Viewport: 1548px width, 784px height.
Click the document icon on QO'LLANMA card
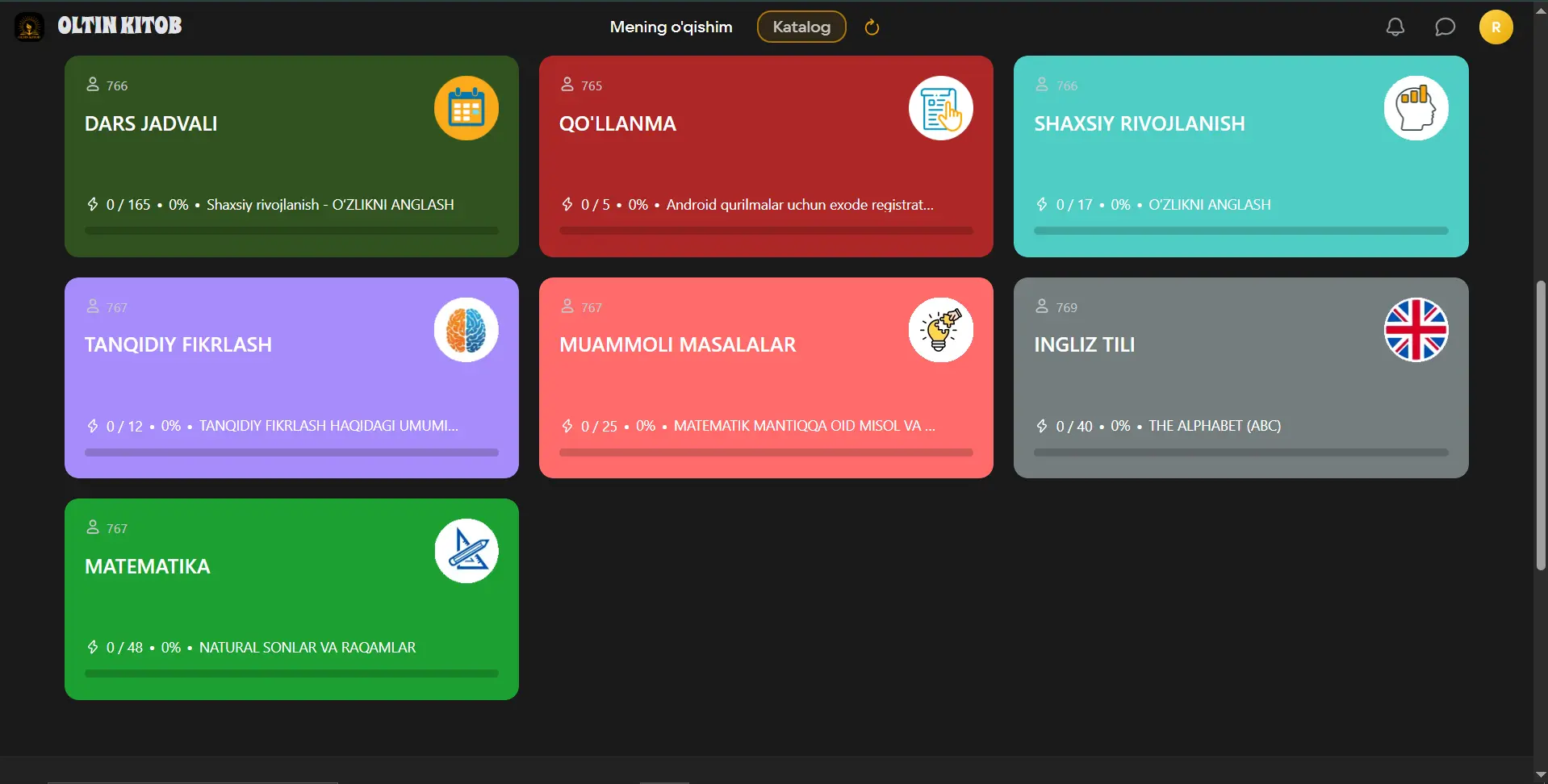tap(941, 108)
